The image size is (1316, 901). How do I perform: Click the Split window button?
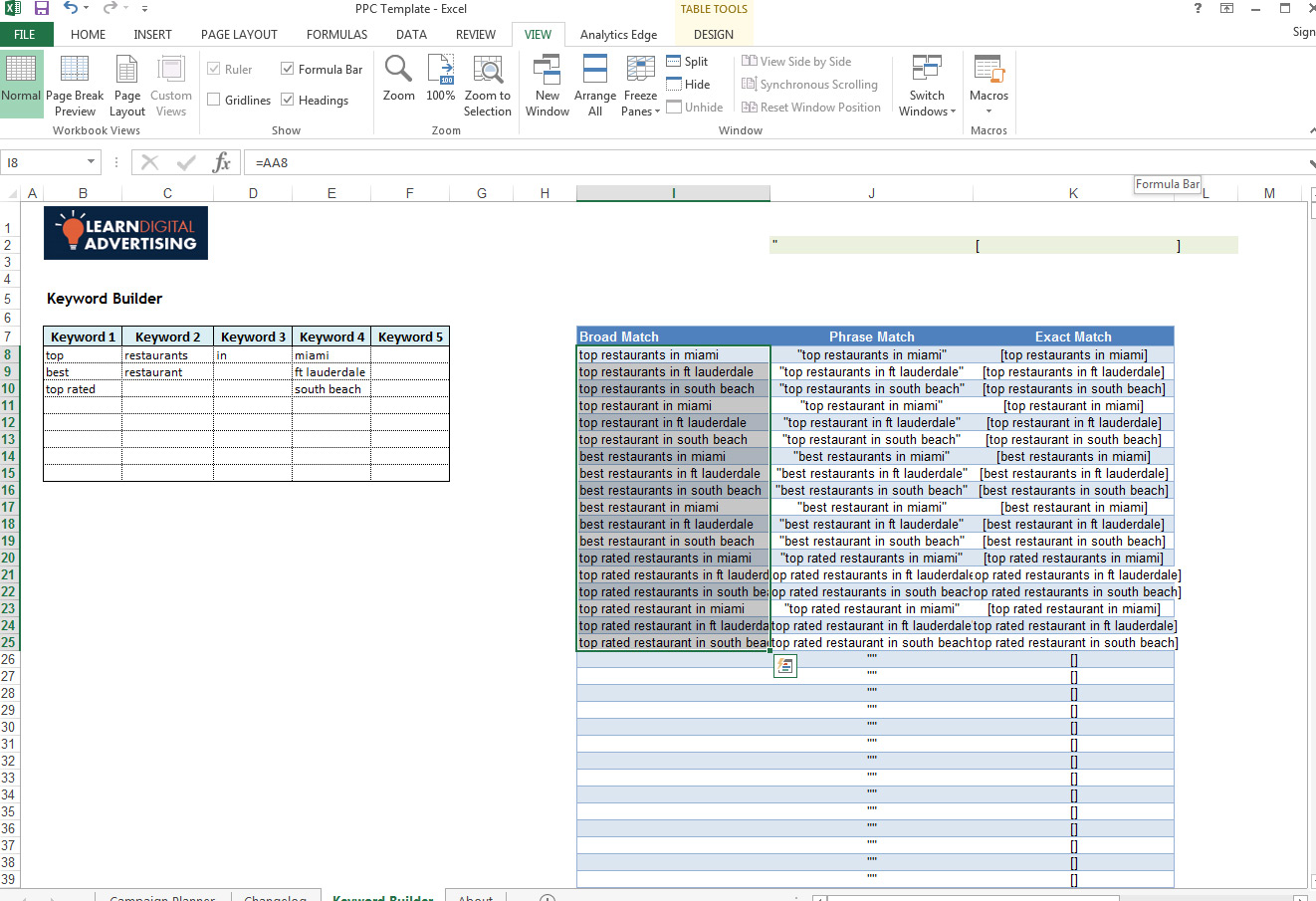(687, 62)
